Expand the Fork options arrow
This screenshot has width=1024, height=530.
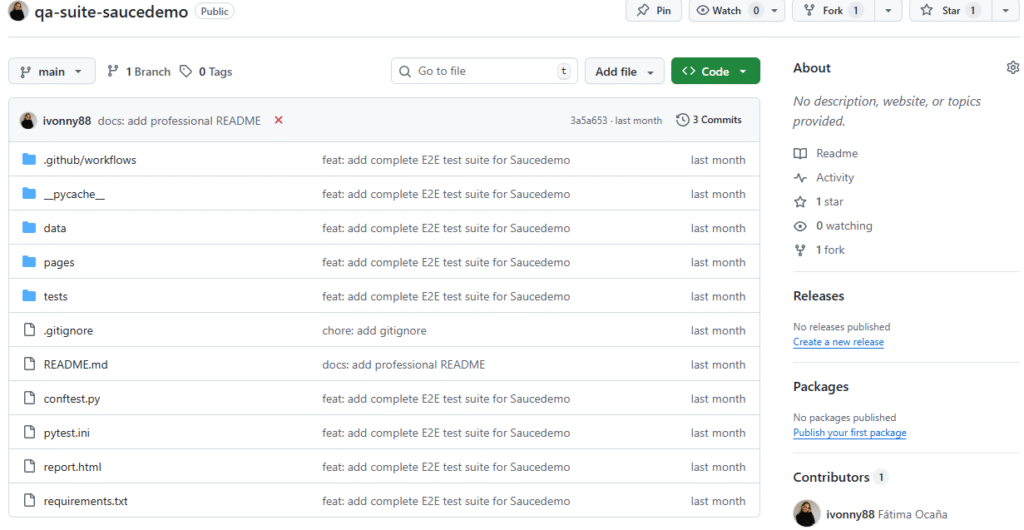(887, 11)
